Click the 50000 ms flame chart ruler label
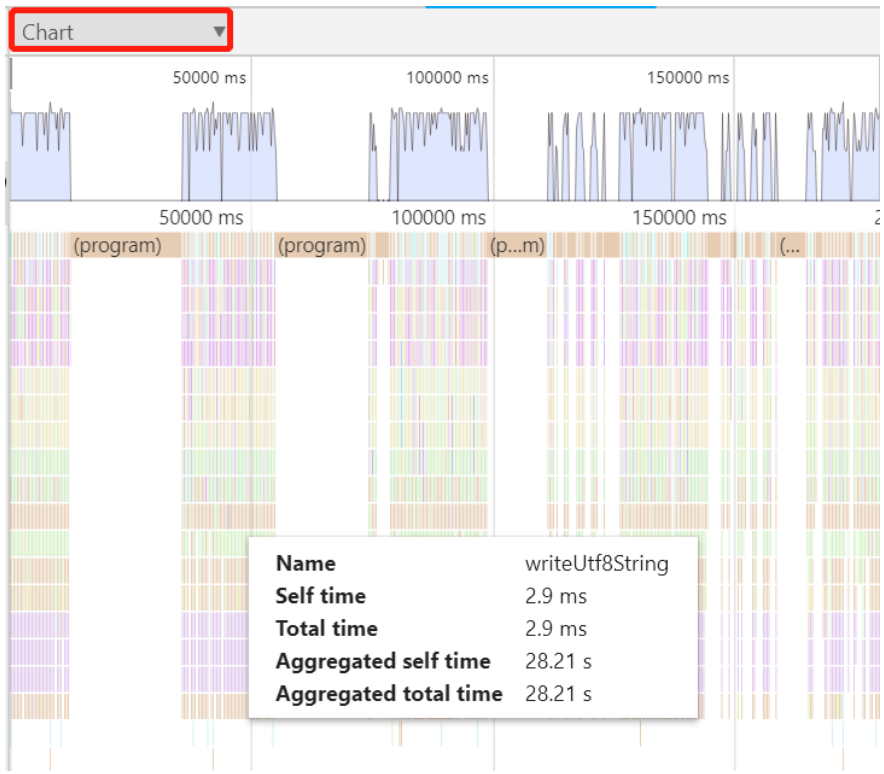 tap(201, 218)
